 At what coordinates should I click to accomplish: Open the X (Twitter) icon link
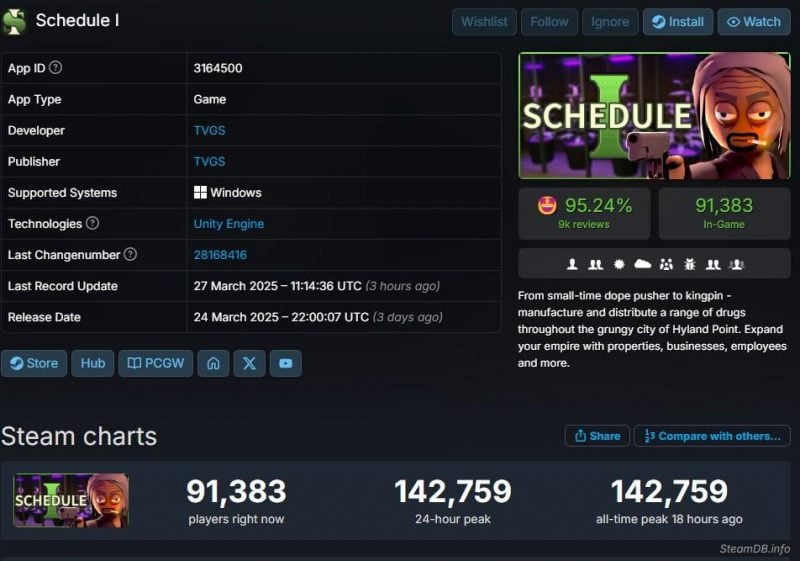coord(249,363)
